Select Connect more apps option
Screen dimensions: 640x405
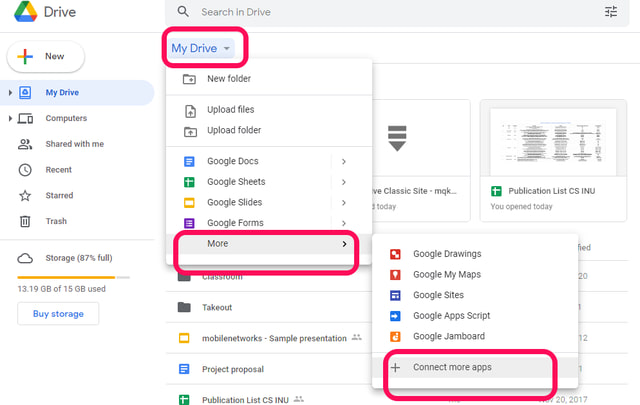pyautogui.click(x=475, y=367)
